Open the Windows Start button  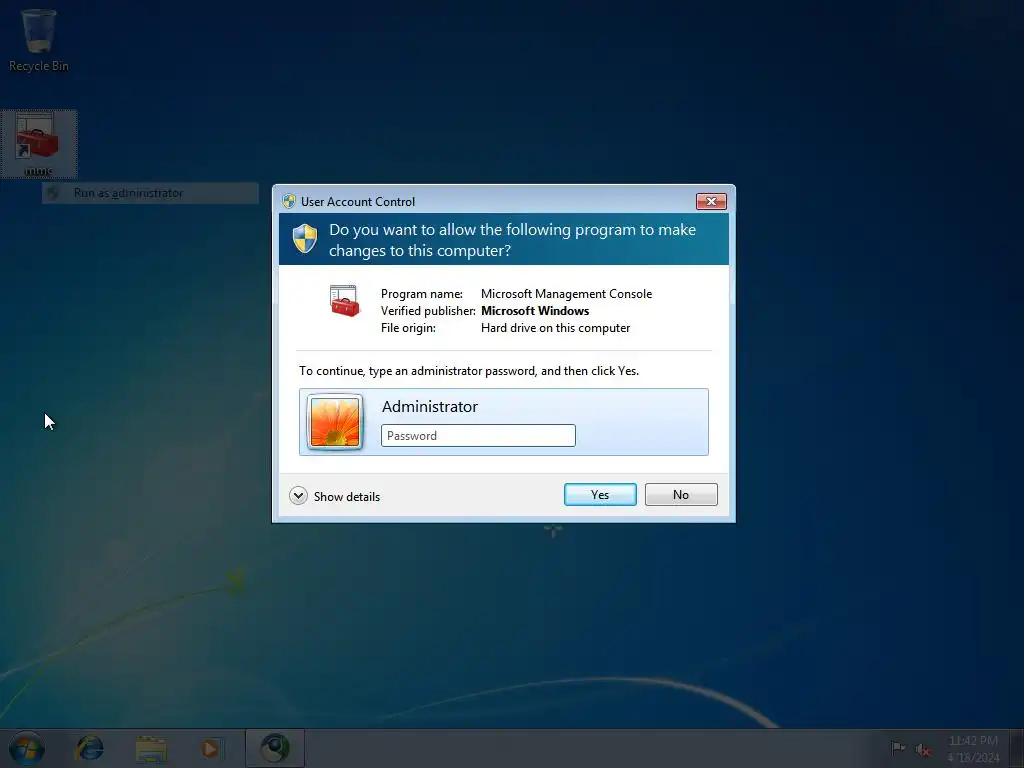27,748
